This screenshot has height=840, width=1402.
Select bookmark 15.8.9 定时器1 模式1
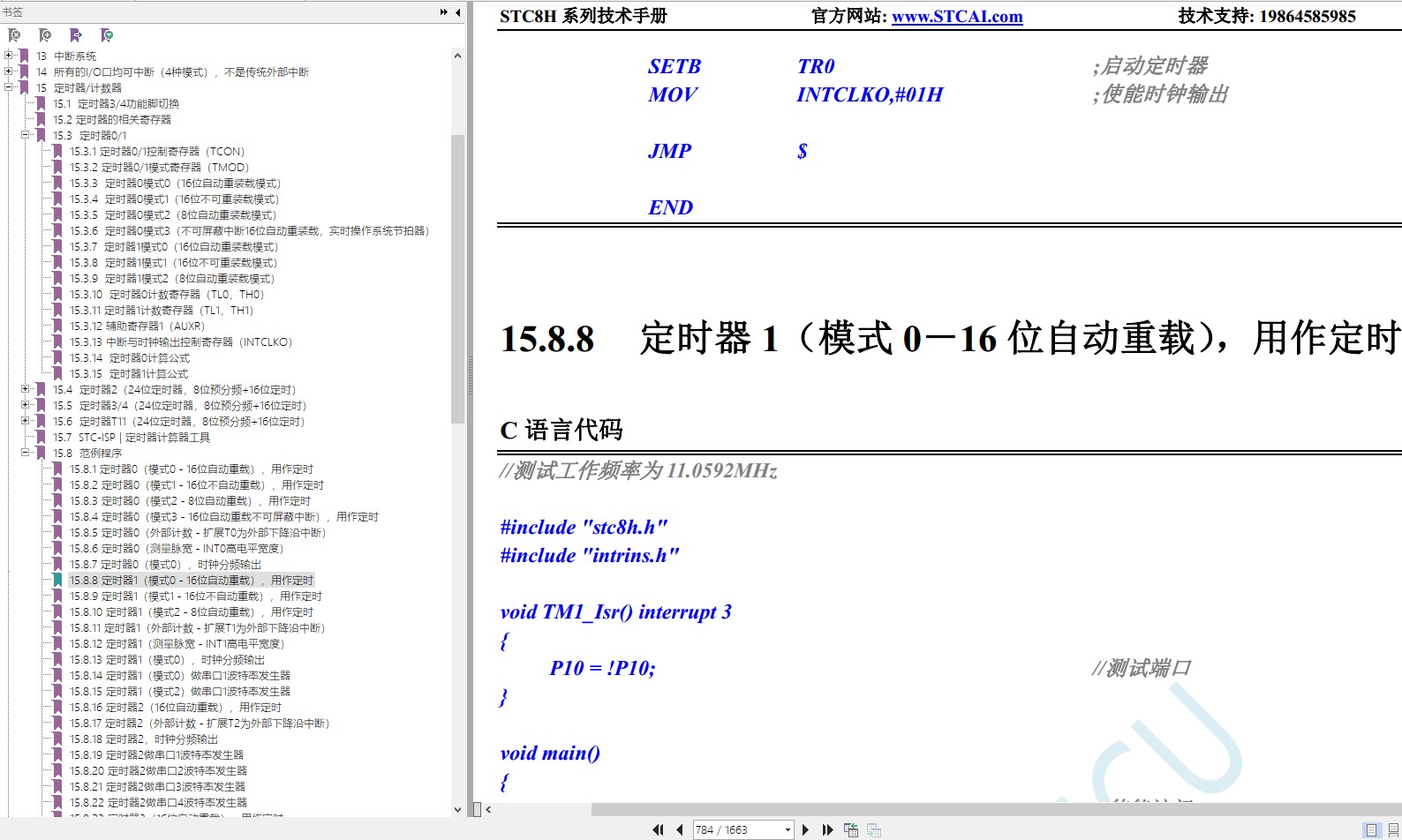(196, 596)
